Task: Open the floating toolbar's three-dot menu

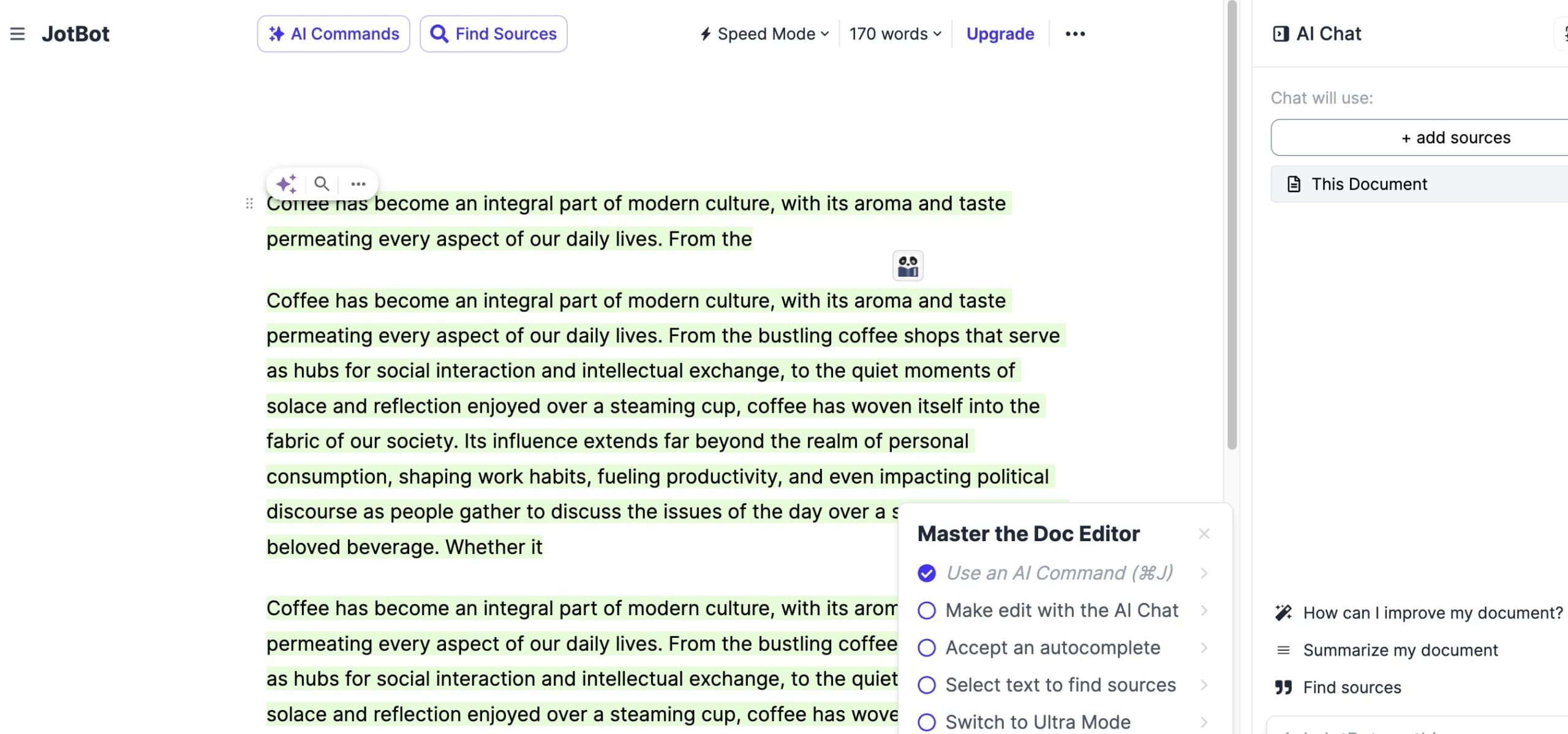Action: coord(358,184)
